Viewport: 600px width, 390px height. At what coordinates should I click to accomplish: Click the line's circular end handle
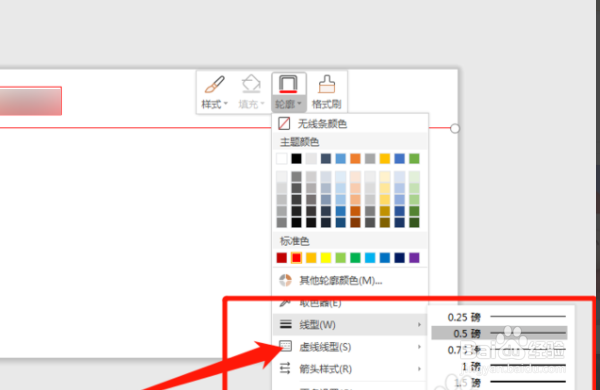tap(455, 129)
